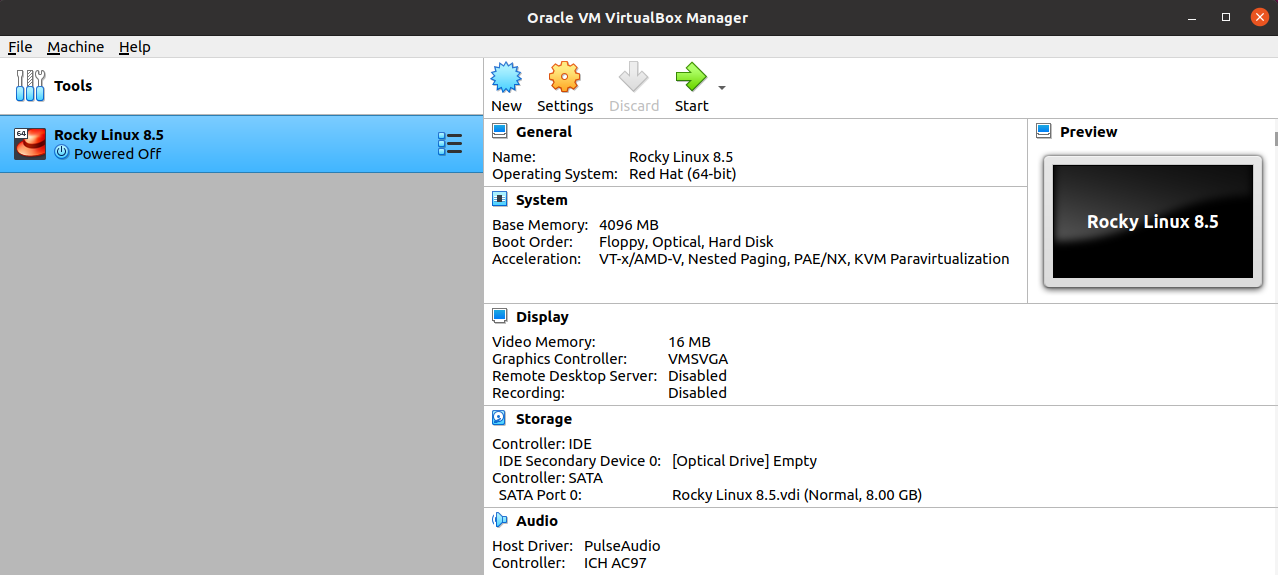Click the Rocky Linux 8.5 preview thumbnail
The width and height of the screenshot is (1278, 575).
1152,222
